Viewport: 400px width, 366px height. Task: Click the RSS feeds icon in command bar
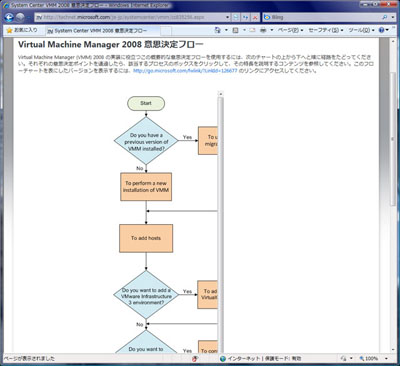235,30
